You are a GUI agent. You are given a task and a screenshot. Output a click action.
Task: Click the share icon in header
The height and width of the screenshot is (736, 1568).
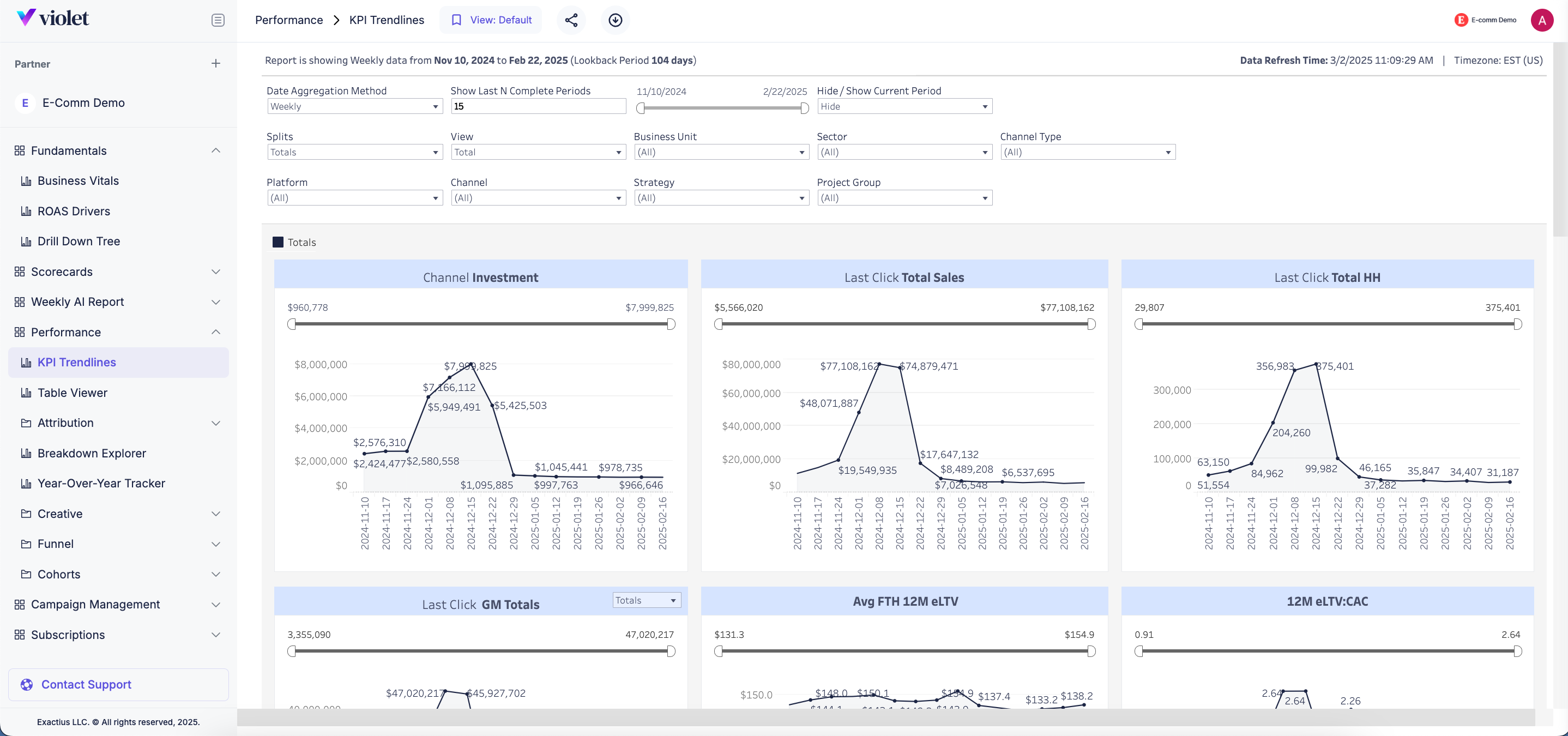tap(570, 20)
